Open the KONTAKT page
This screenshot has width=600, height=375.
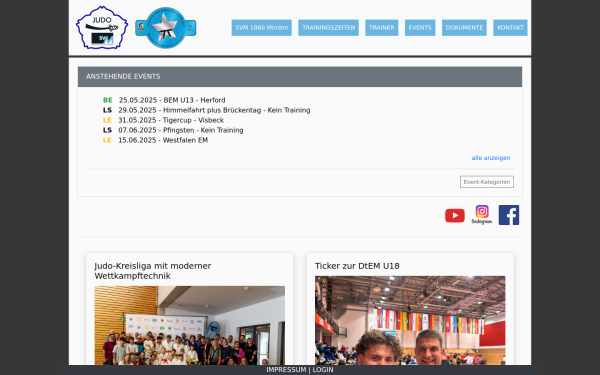click(510, 28)
